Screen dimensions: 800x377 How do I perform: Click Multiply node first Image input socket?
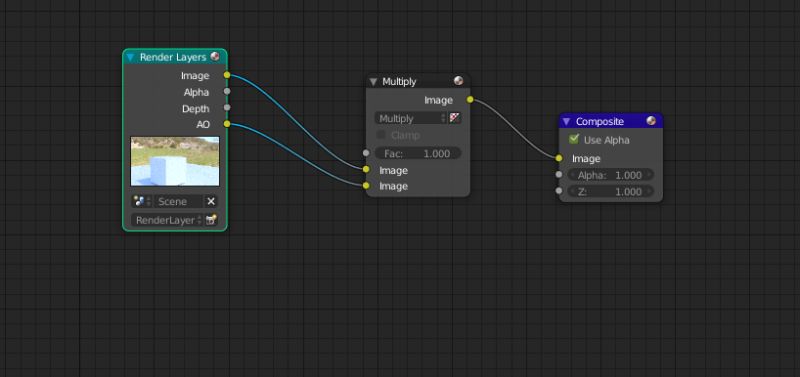coord(366,169)
